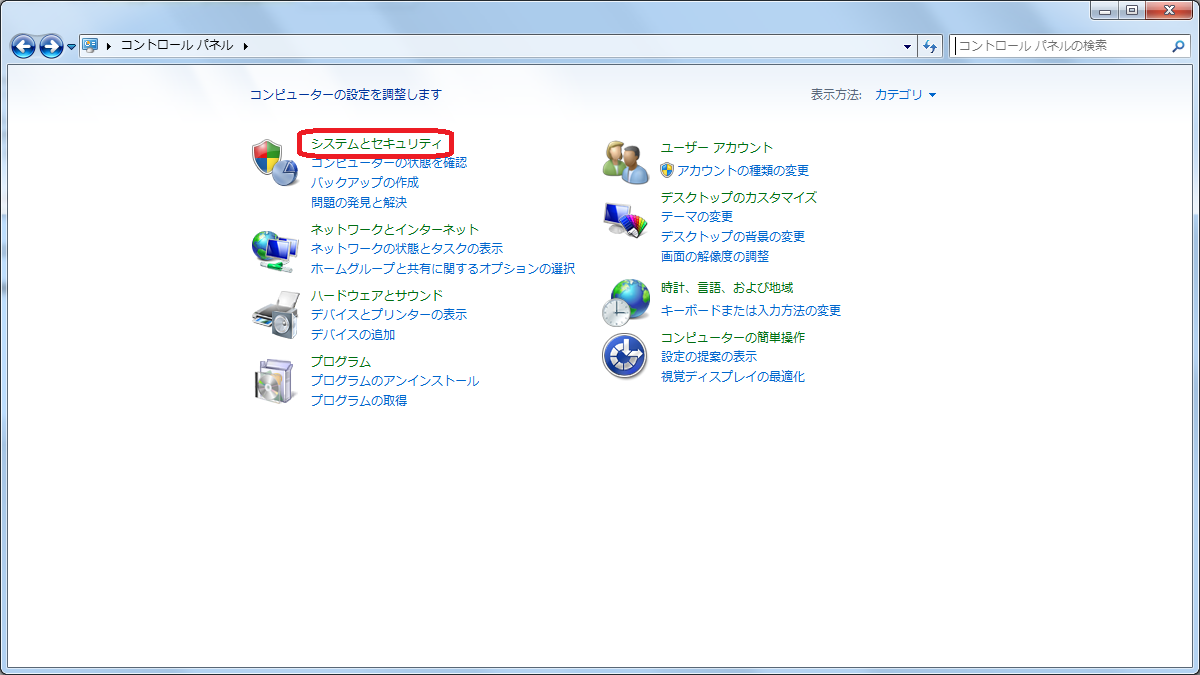Click the Clock, Language and Region globe icon
This screenshot has height=675, width=1200.
[x=626, y=302]
